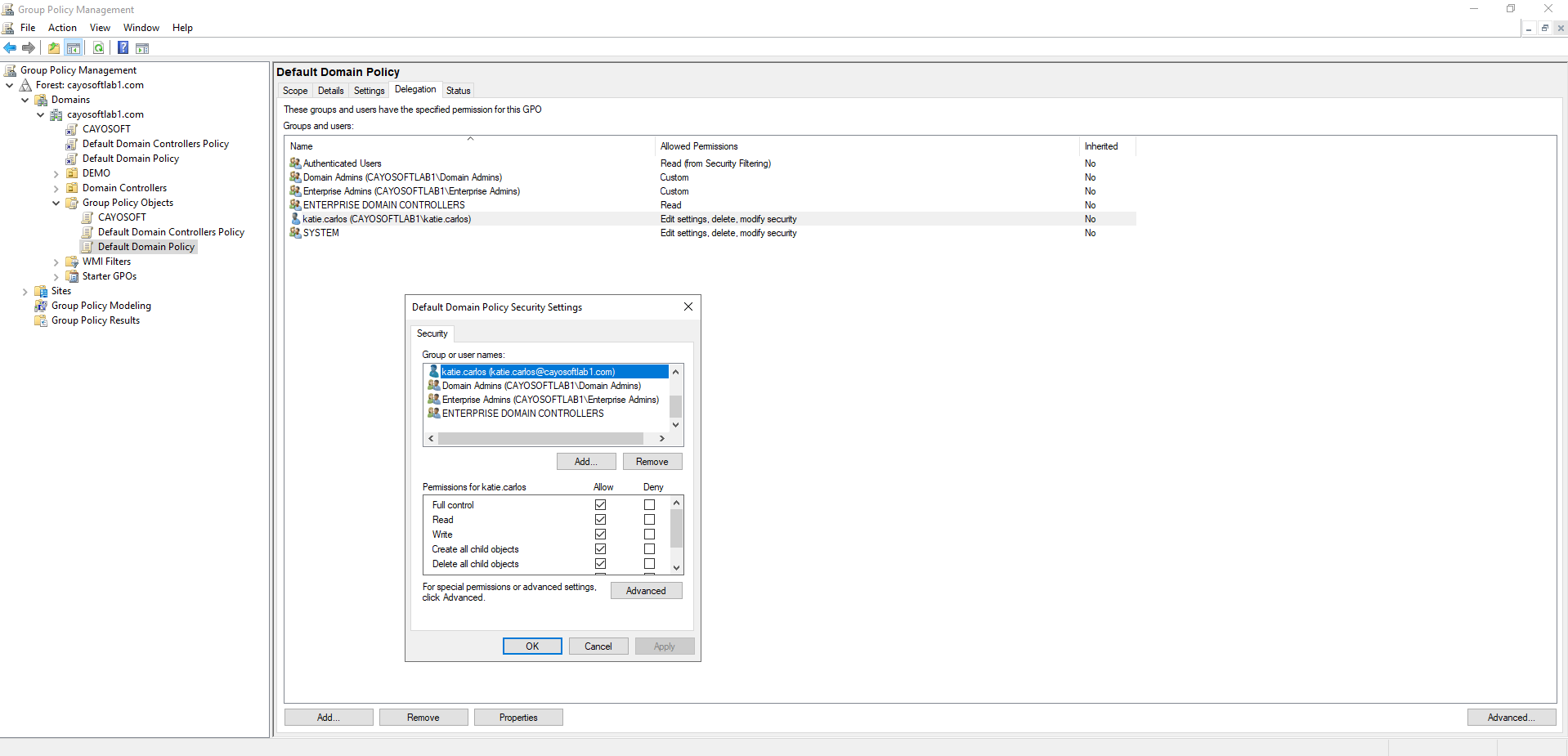Click the blue Back arrow in toolbar
Screen dimensions: 1568x756
pos(10,48)
